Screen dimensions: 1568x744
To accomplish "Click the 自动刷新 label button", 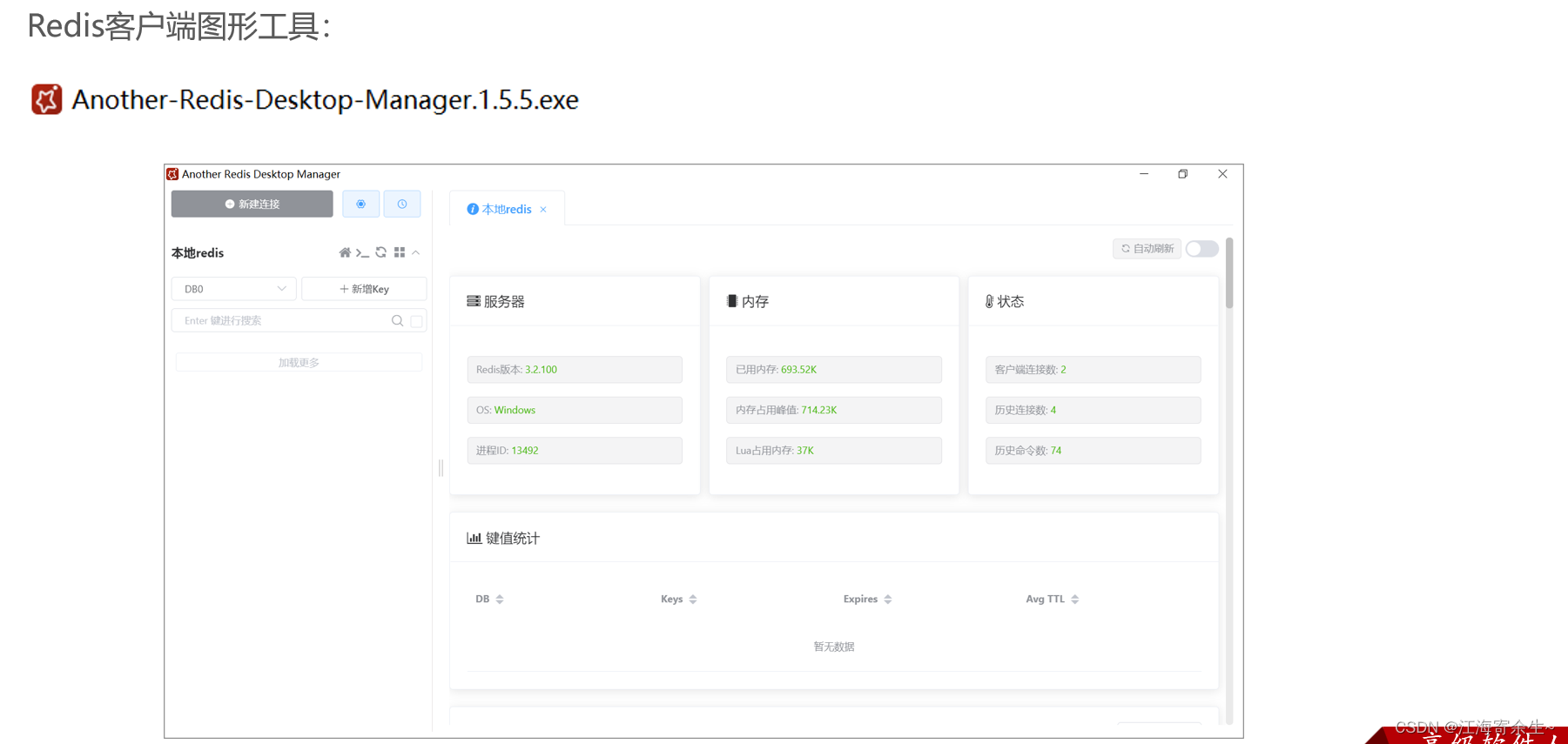I will [1147, 249].
